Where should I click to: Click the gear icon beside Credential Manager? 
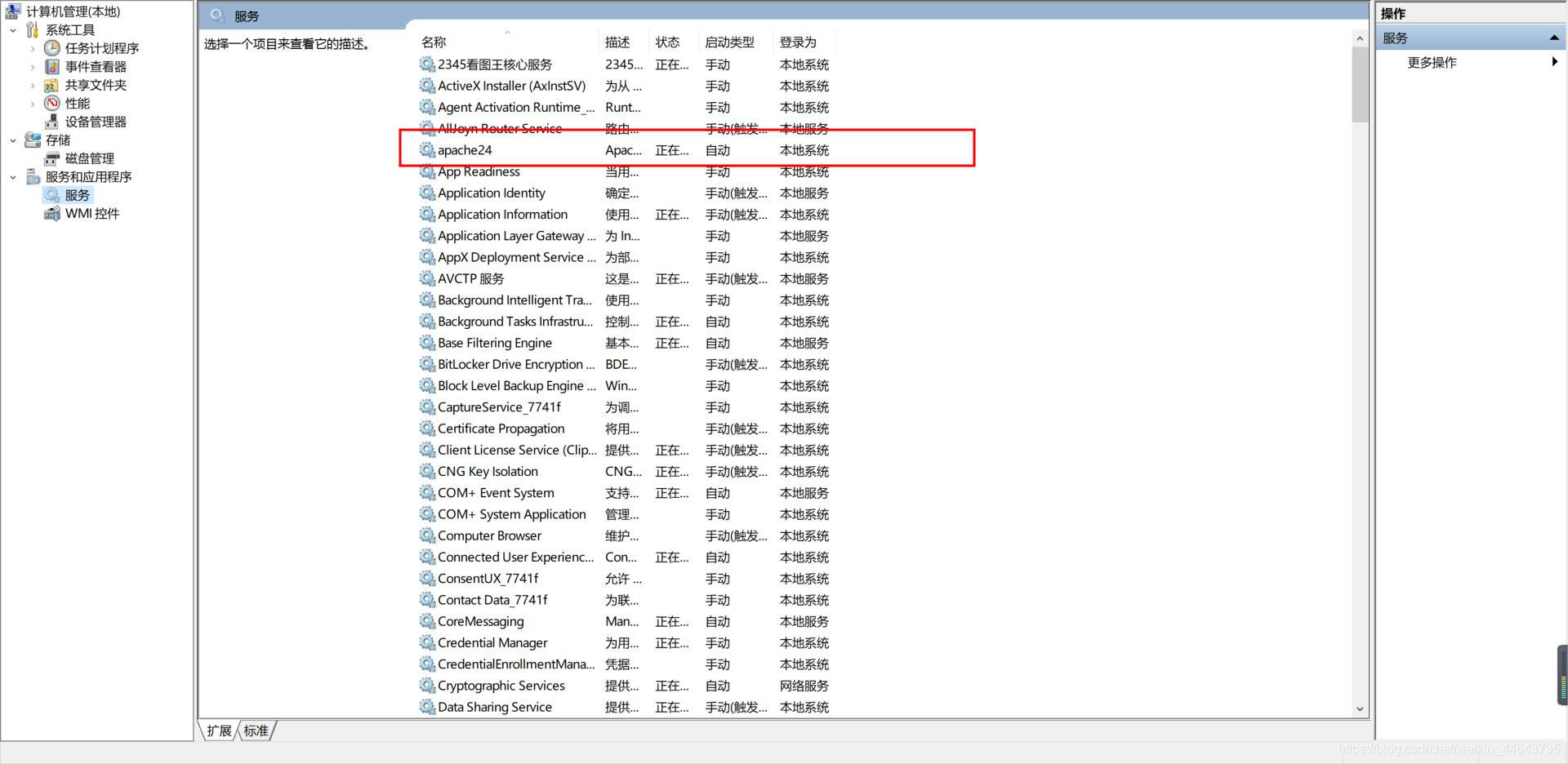click(x=427, y=642)
